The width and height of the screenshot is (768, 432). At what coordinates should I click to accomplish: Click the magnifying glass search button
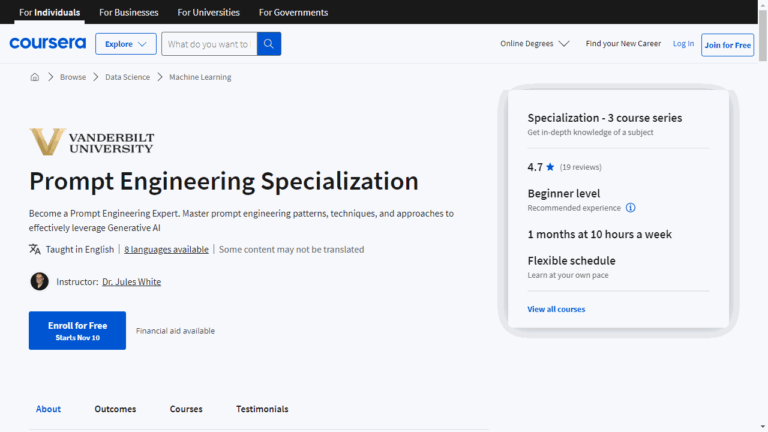click(269, 44)
